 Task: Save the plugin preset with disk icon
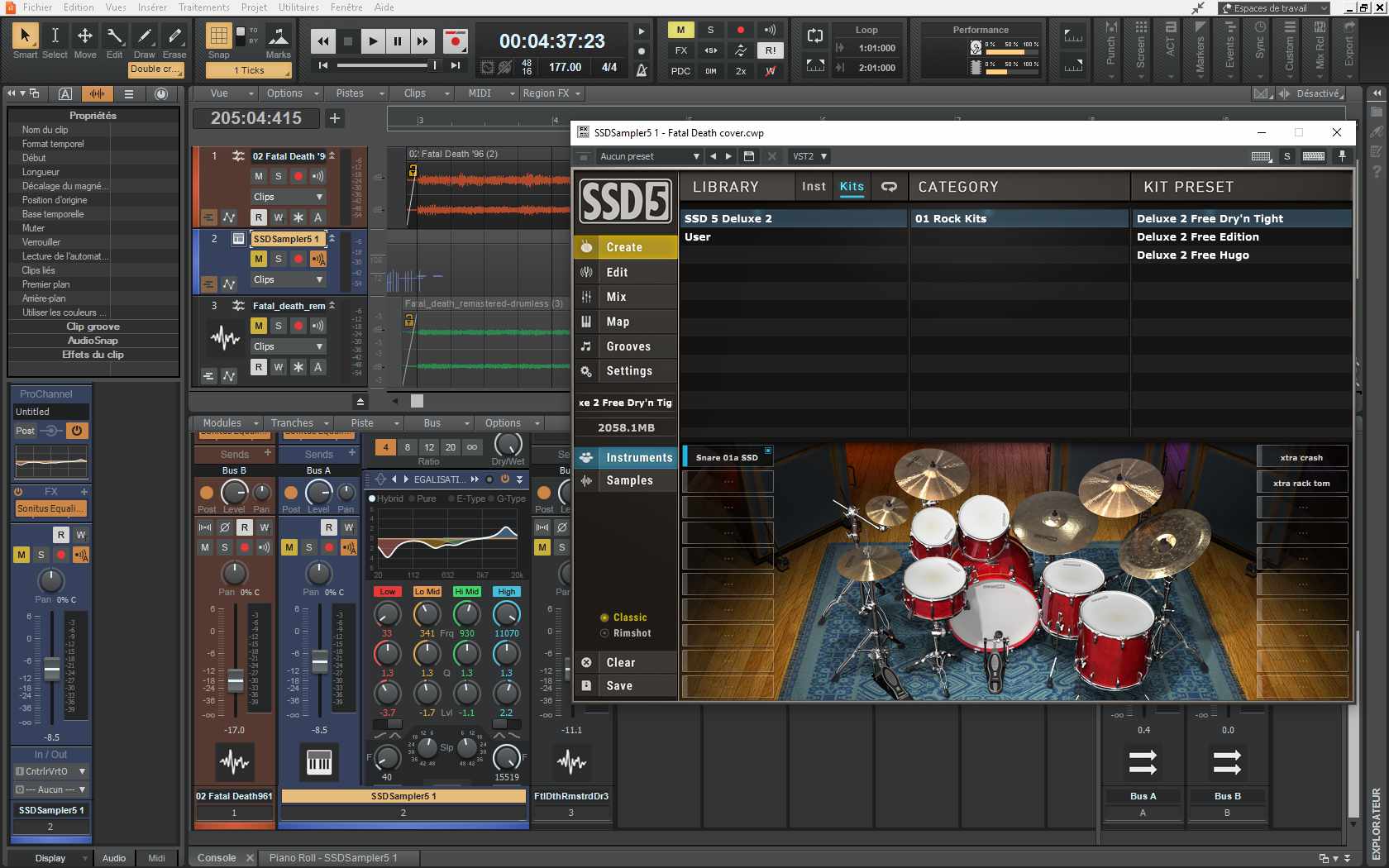(749, 156)
